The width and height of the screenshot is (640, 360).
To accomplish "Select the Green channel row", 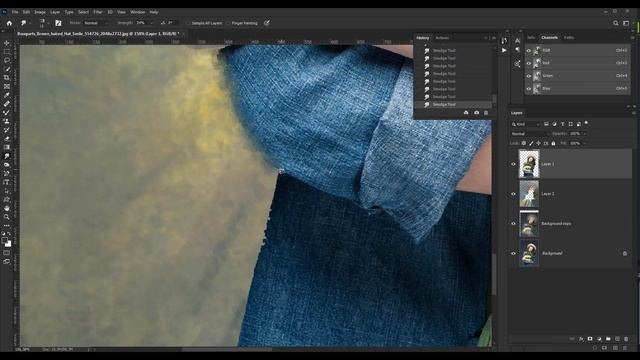I will (x=577, y=76).
